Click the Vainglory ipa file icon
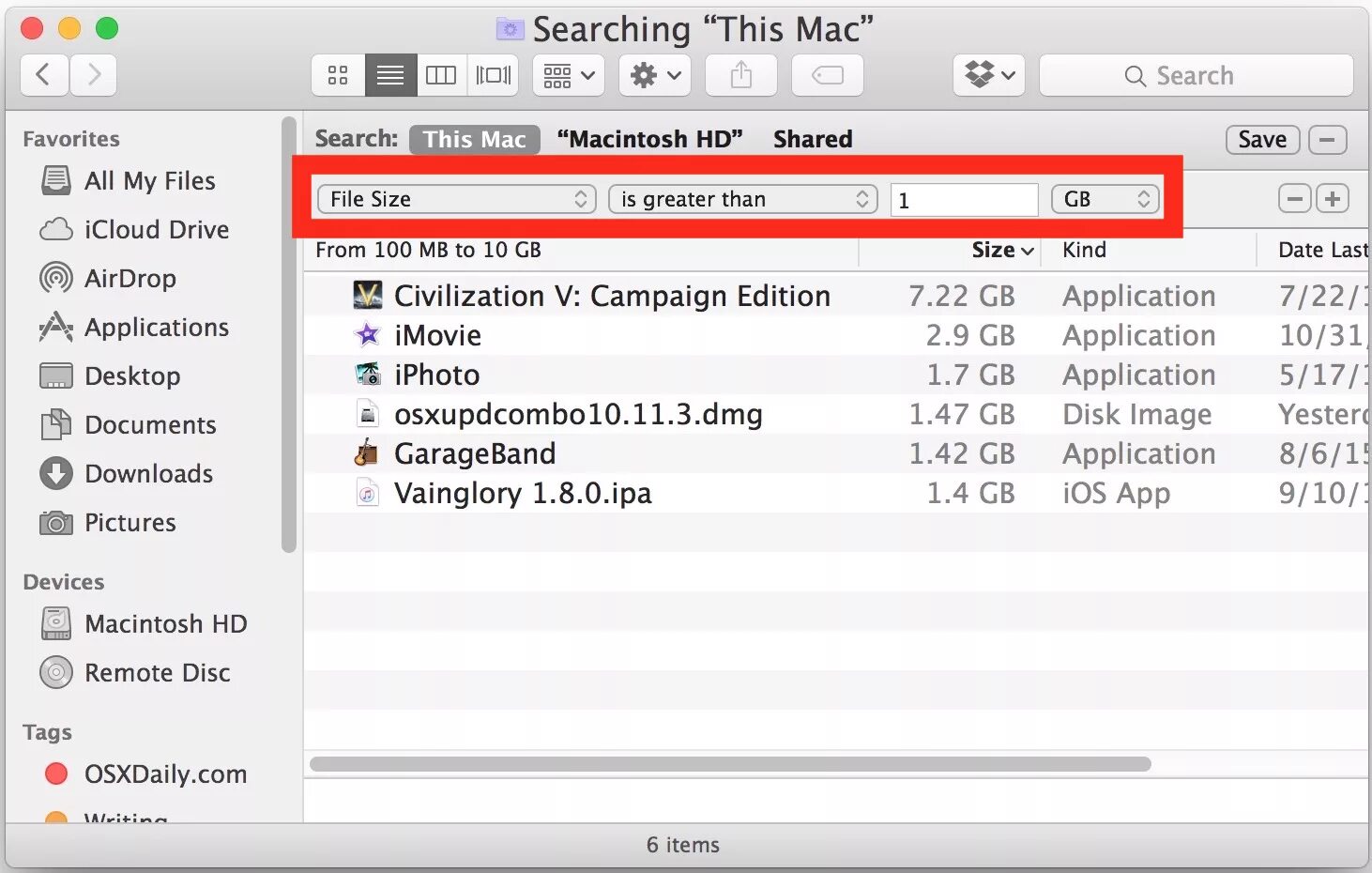This screenshot has width=1372, height=873. pos(368,493)
